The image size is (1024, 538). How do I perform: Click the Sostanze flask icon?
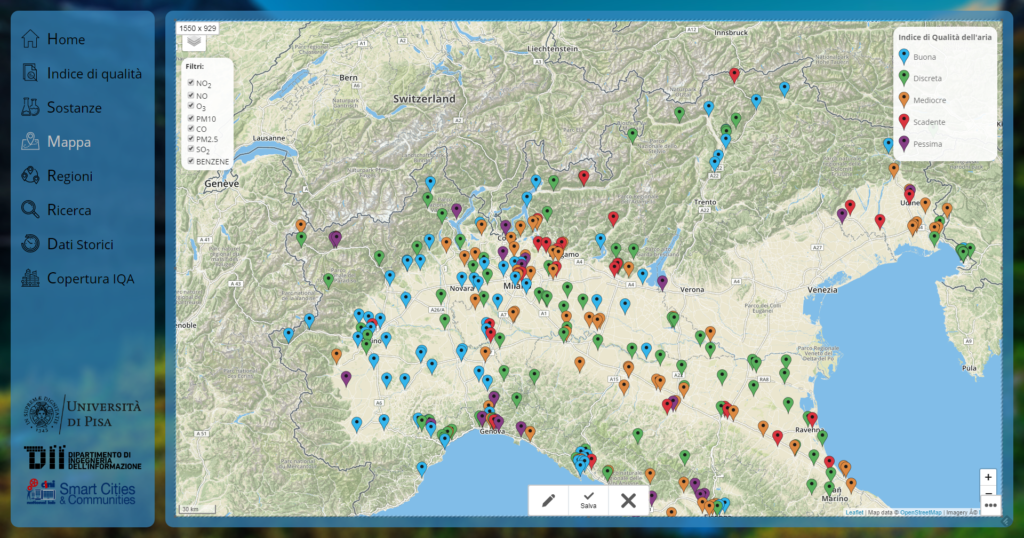[x=30, y=107]
